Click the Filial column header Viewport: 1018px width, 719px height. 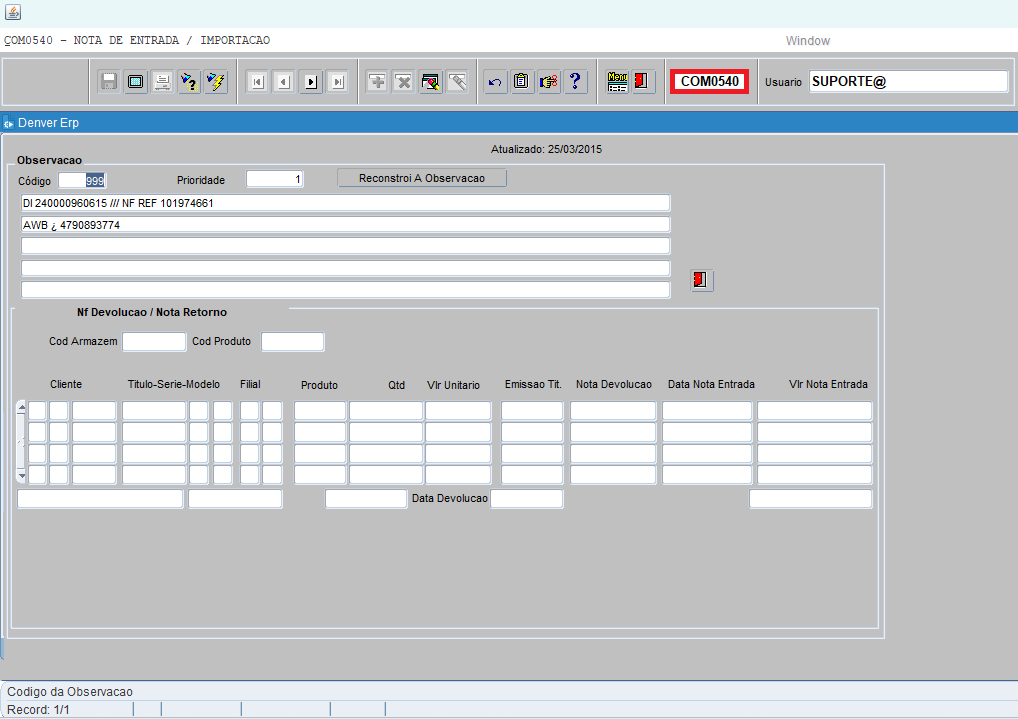point(250,385)
